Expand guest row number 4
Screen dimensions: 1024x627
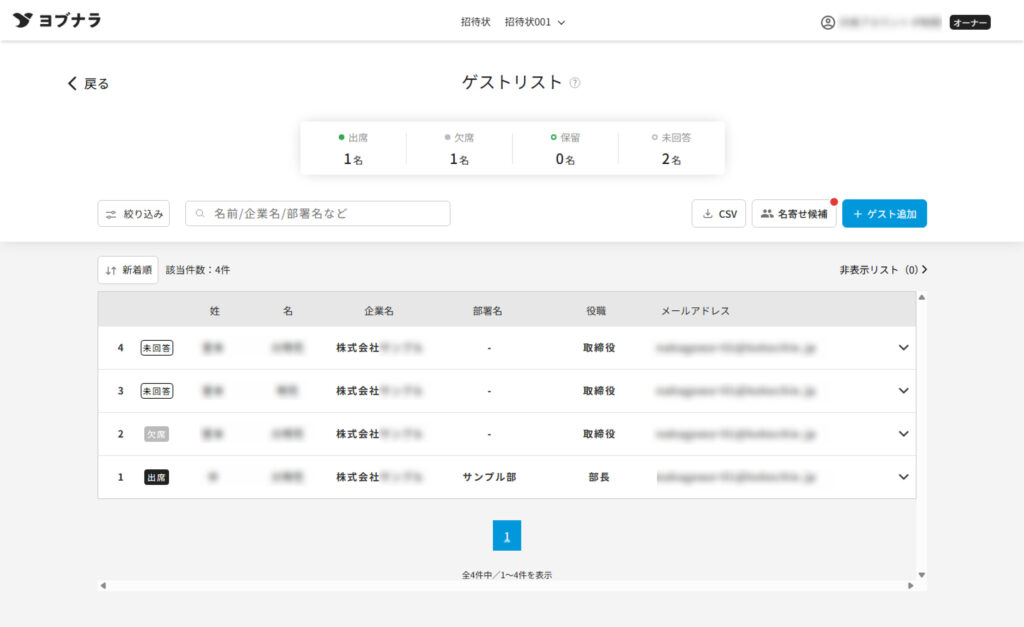point(903,348)
